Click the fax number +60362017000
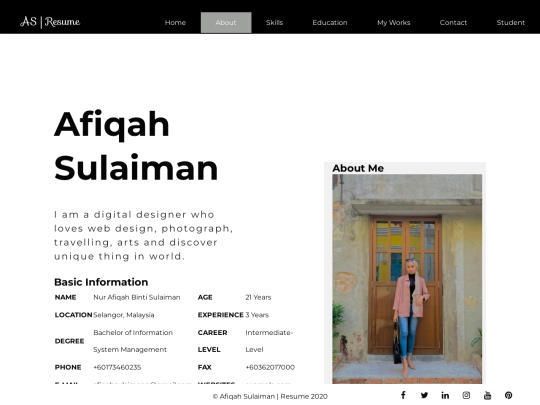This screenshot has width=540, height=405. click(270, 367)
